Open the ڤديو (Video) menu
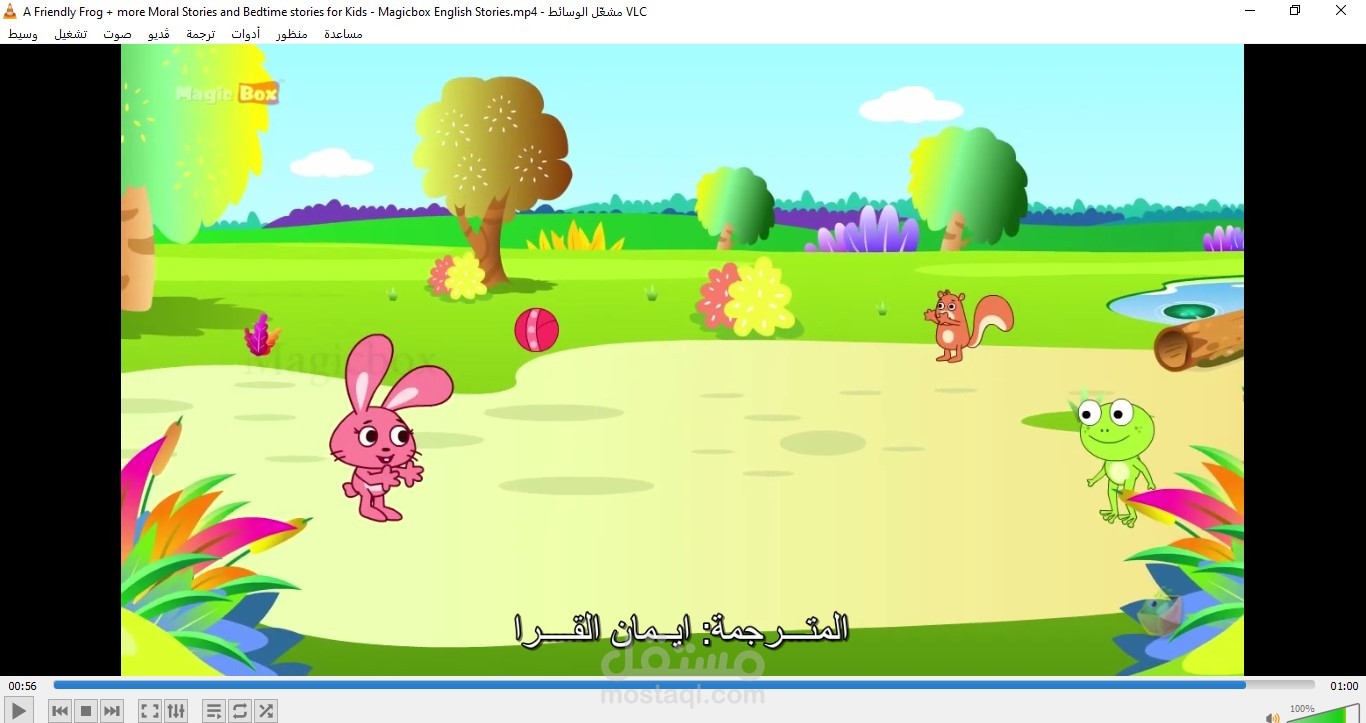This screenshot has width=1366, height=723. point(159,34)
